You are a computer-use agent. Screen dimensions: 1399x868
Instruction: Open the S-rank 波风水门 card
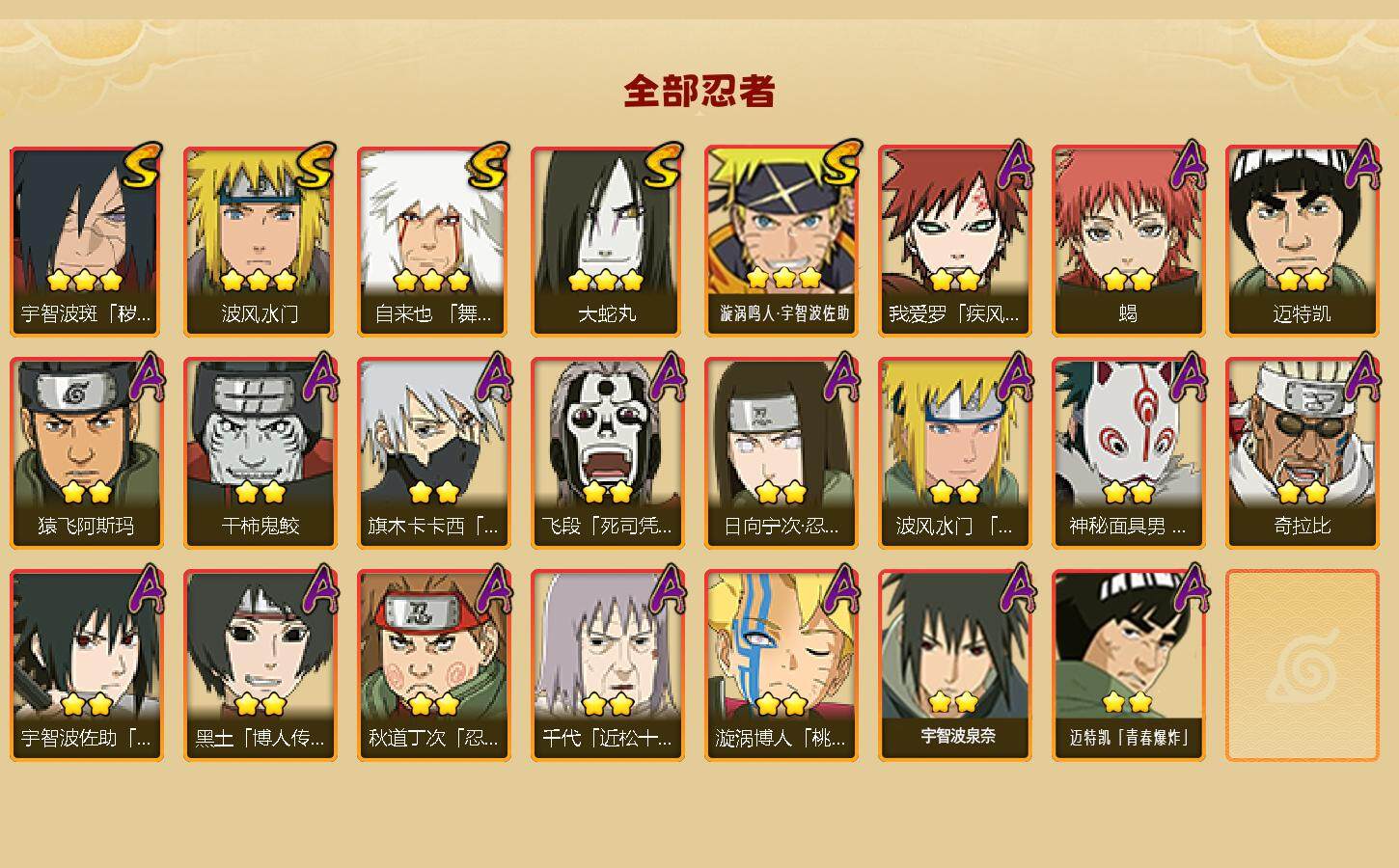261,241
